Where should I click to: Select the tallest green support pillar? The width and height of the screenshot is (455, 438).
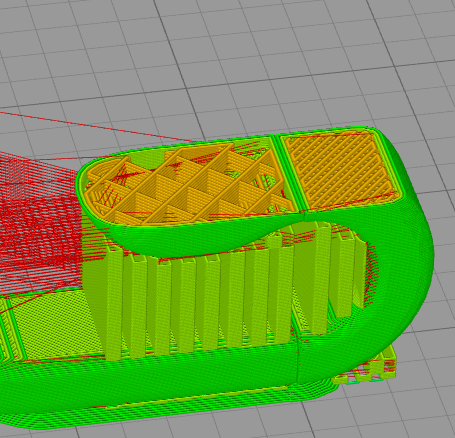coord(321,278)
